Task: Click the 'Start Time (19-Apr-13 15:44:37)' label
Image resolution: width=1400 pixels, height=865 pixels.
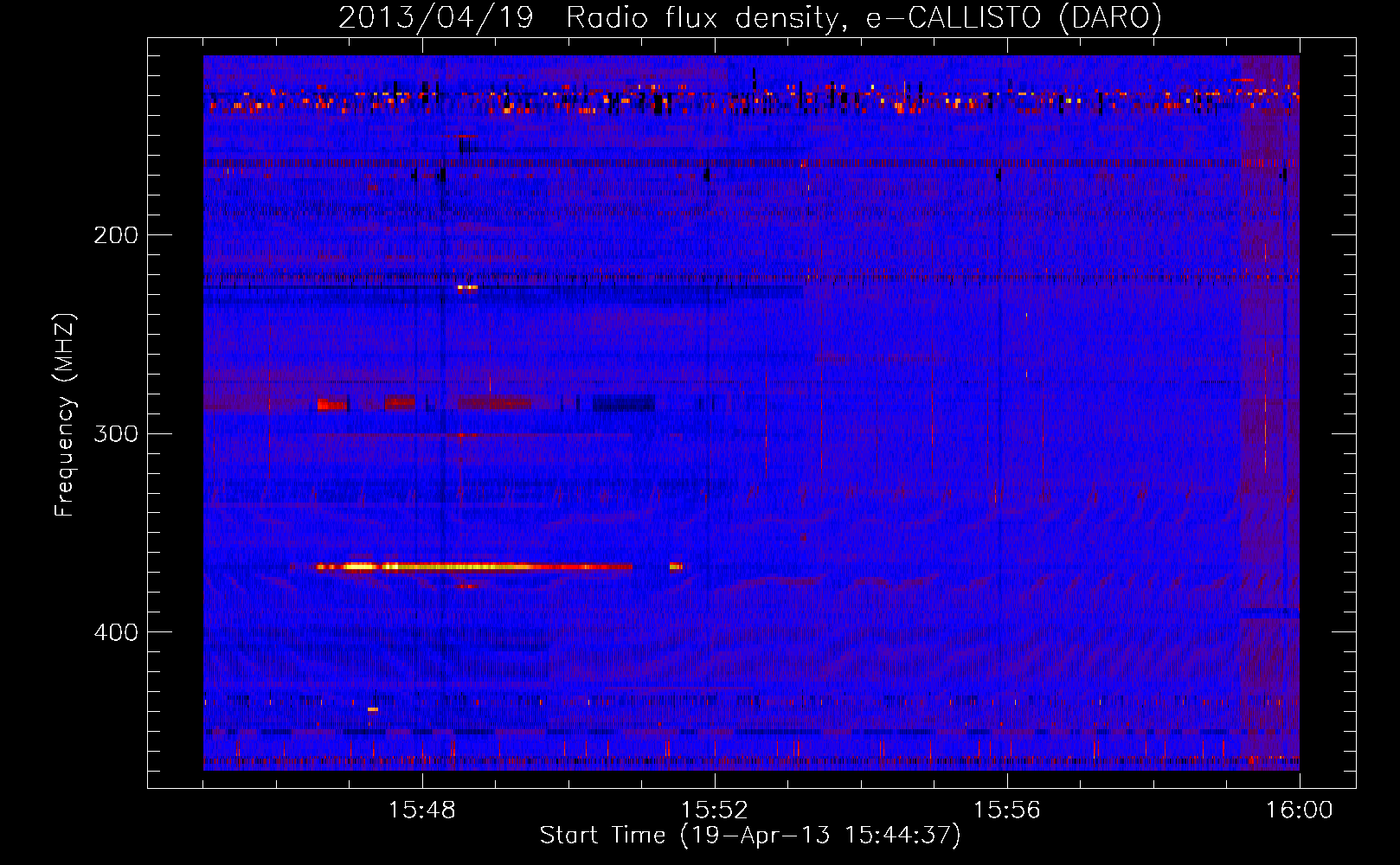Action: pos(750,836)
